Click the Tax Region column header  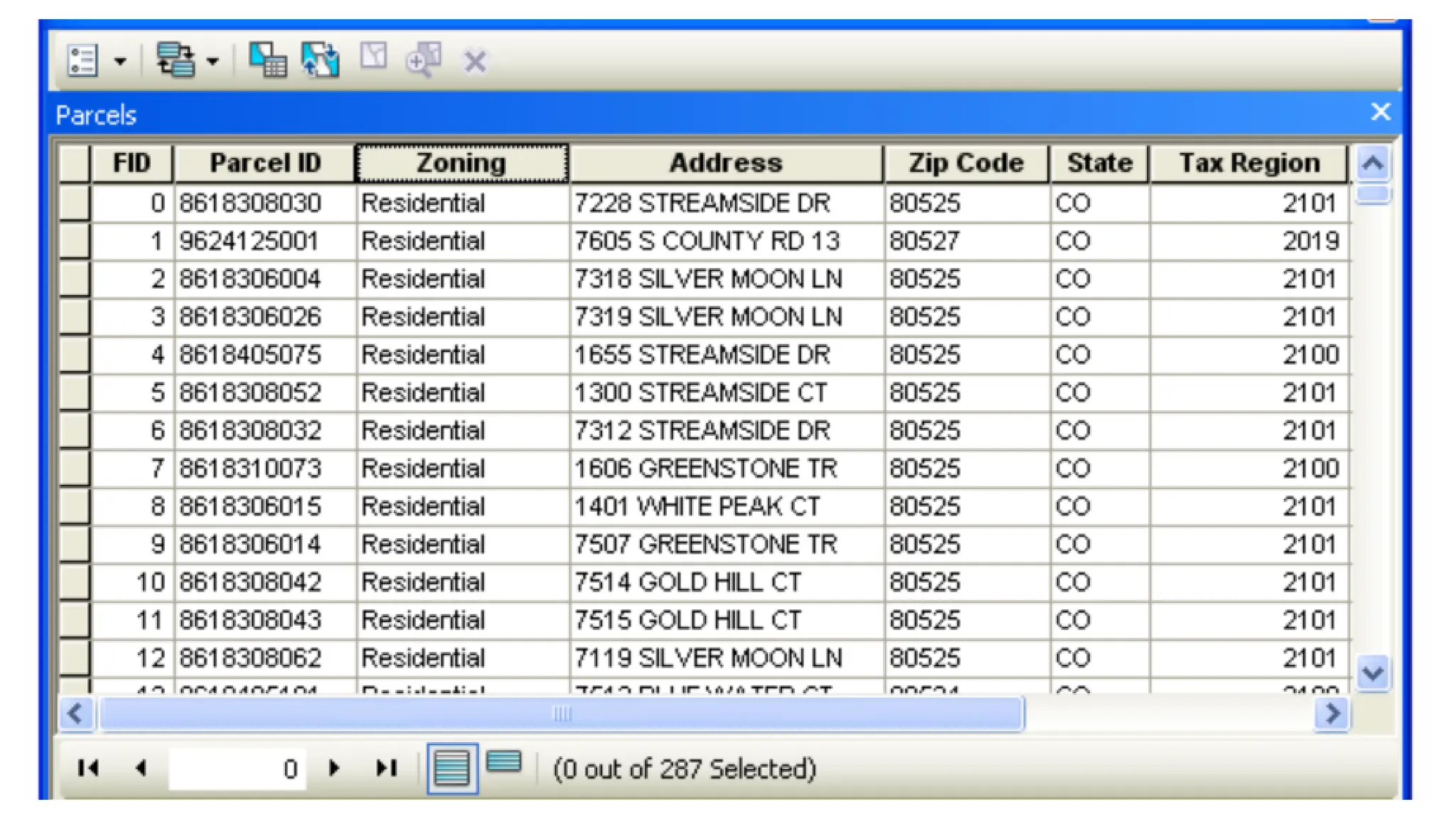point(1248,164)
